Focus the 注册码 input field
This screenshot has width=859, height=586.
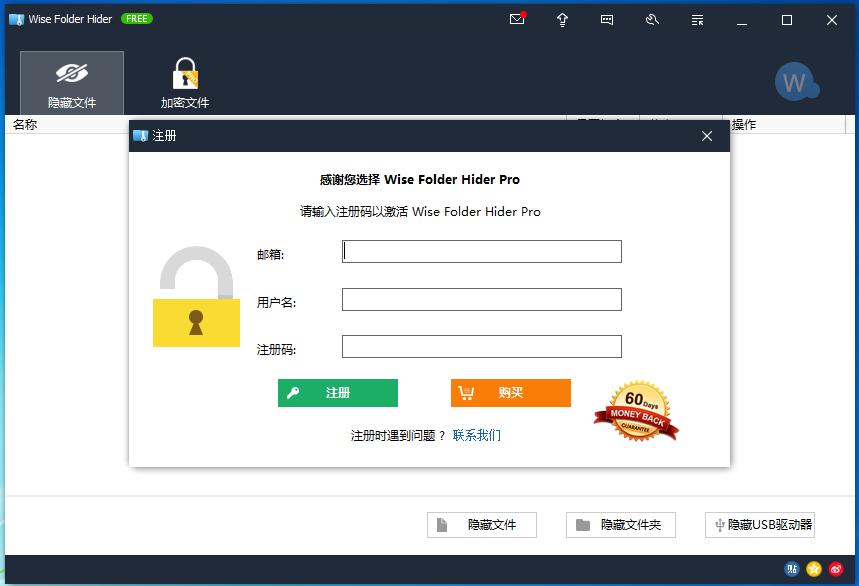482,347
